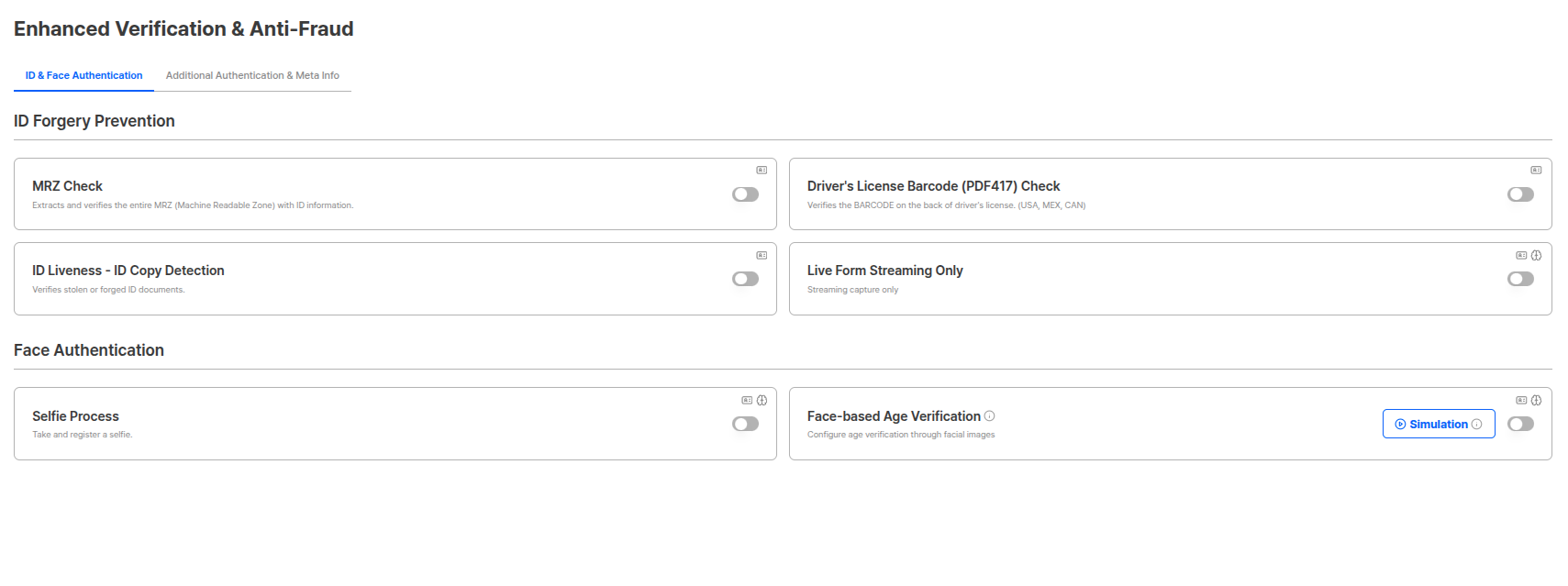Click the ID card icon on Driver's License Barcode card
Screen dimensions: 1568x586
point(1535,169)
